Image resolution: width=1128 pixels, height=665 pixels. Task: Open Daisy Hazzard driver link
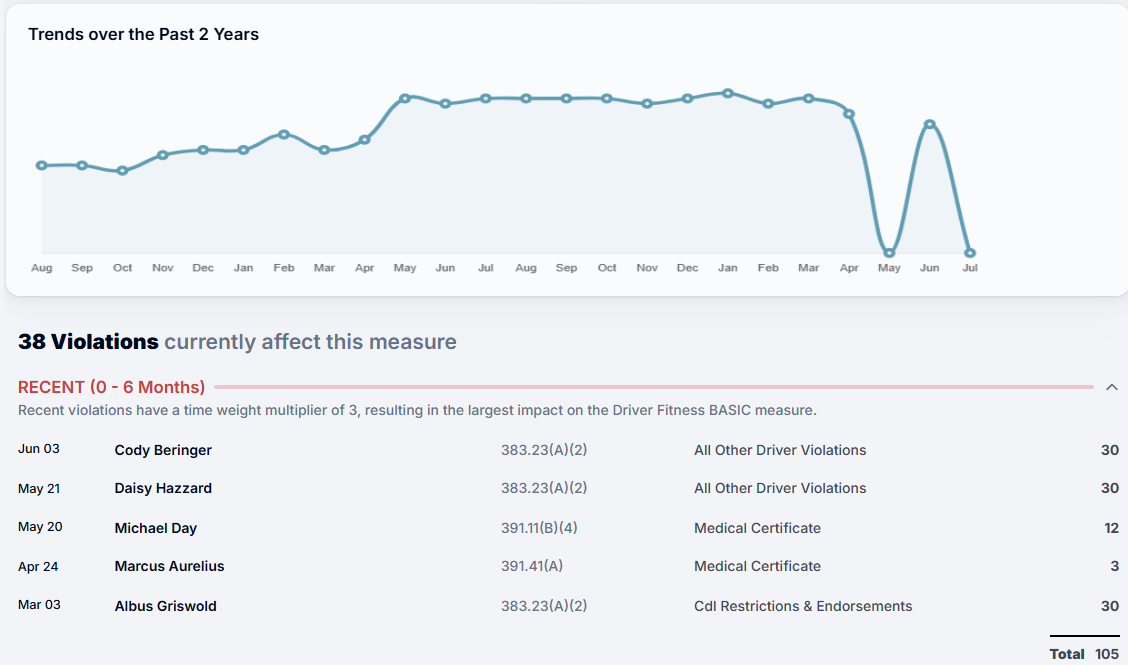tap(163, 488)
